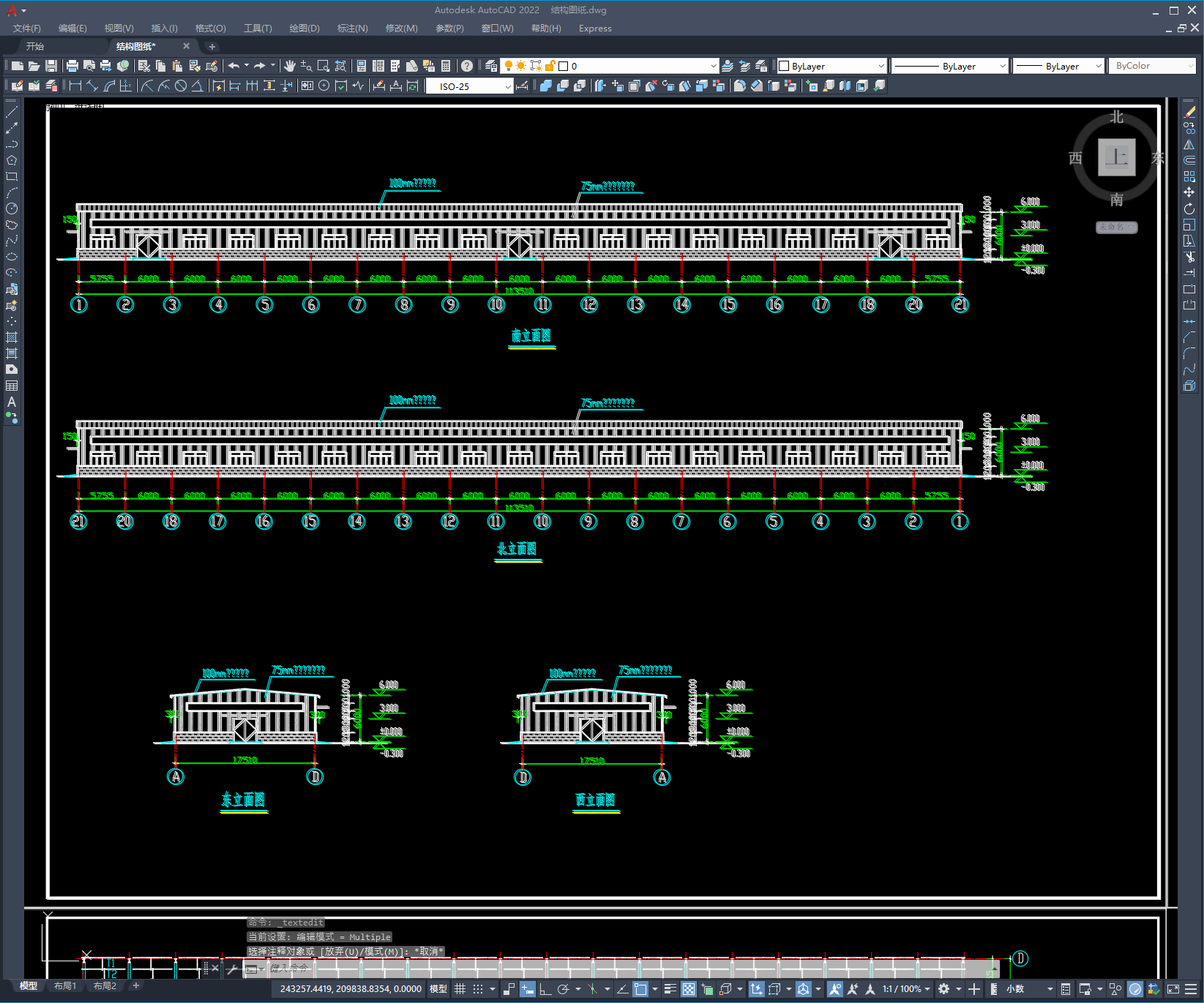Toggle ortho mode in the status bar
Screen dimensions: 1204x1003
coord(545,989)
